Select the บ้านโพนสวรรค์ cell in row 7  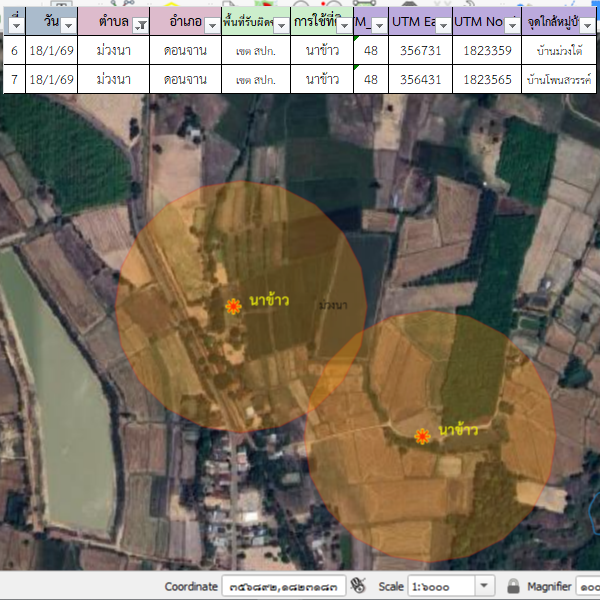click(x=560, y=79)
